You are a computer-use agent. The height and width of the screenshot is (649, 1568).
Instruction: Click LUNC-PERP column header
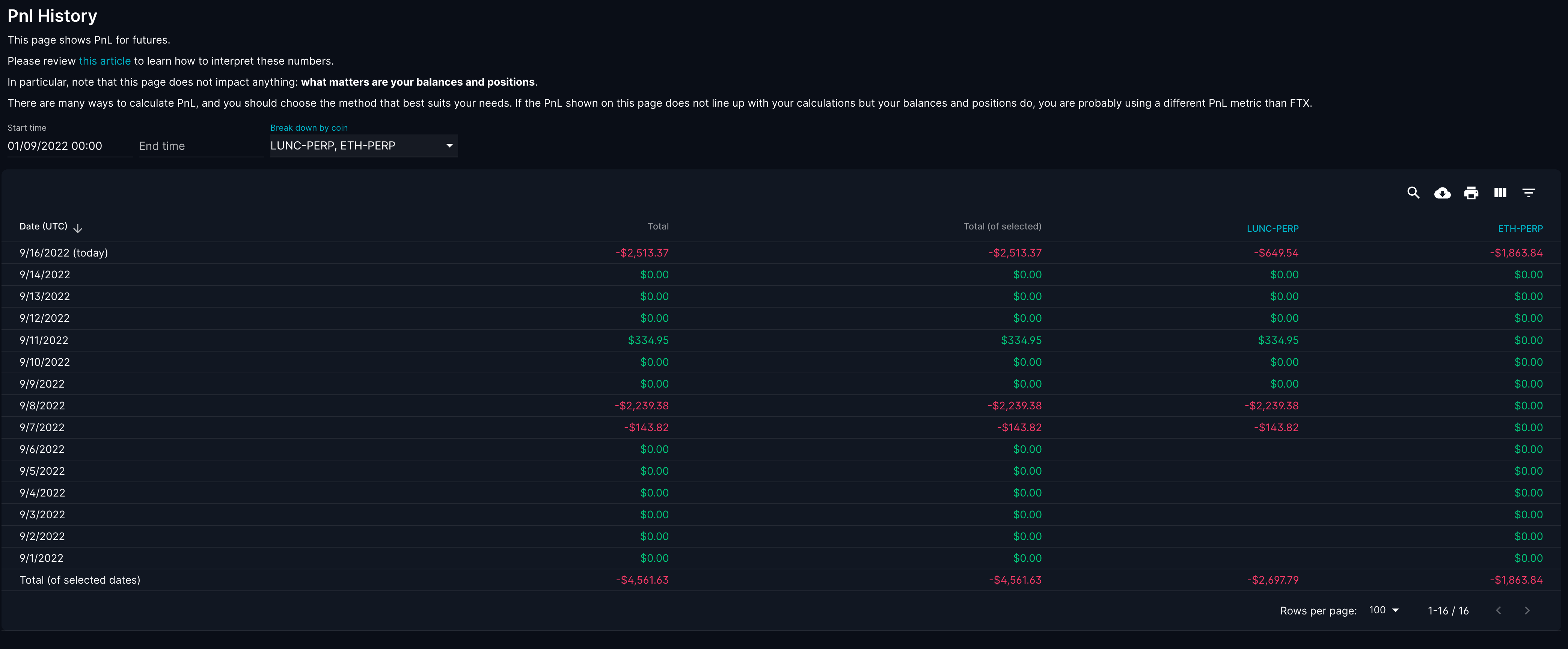coord(1272,229)
